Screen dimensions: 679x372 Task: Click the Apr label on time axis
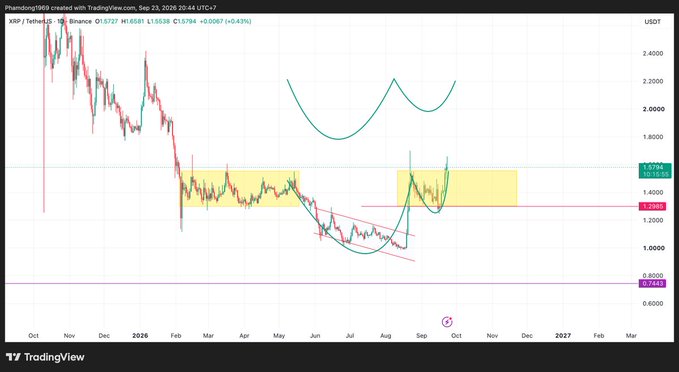244,336
